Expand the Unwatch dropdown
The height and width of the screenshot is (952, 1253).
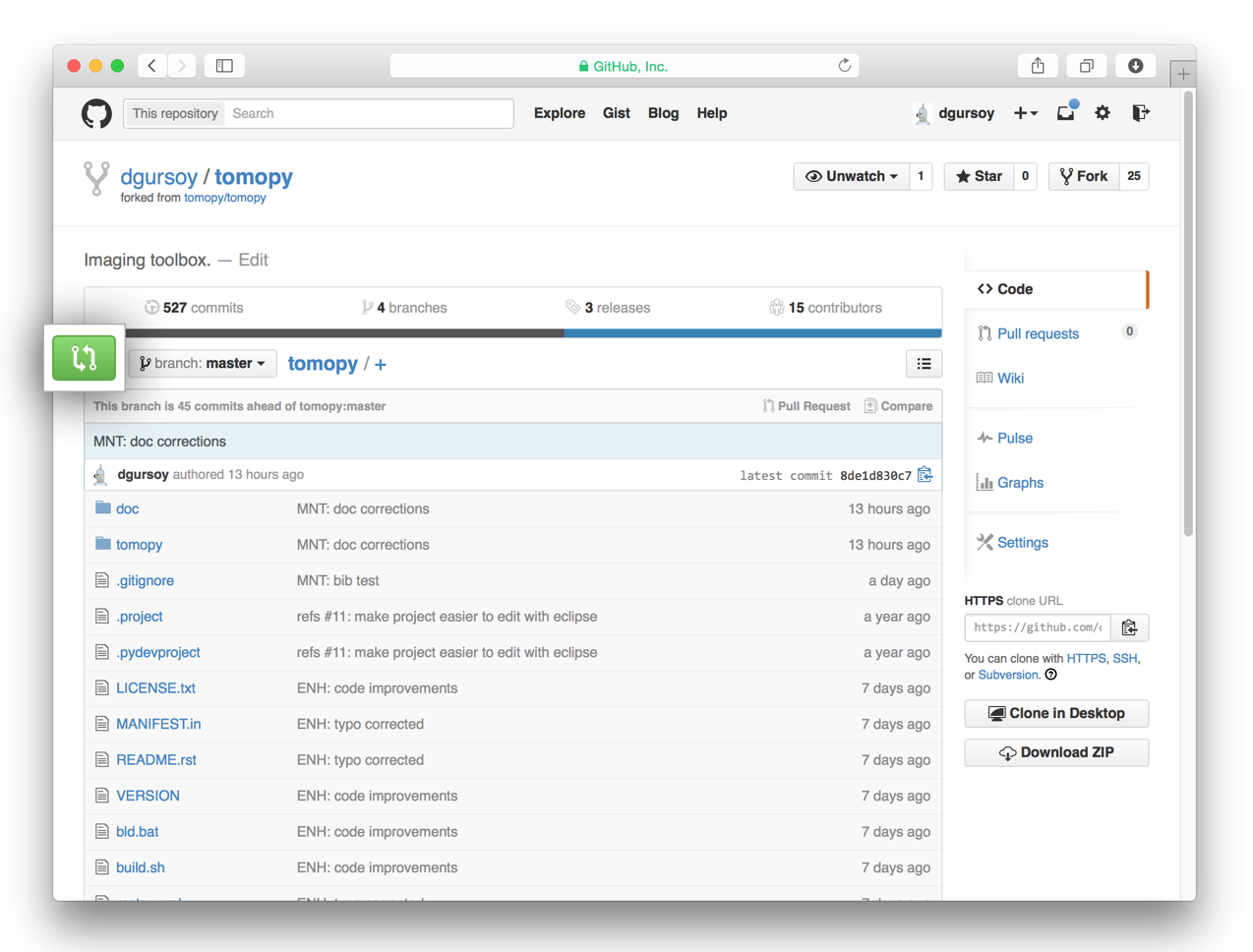(x=852, y=176)
